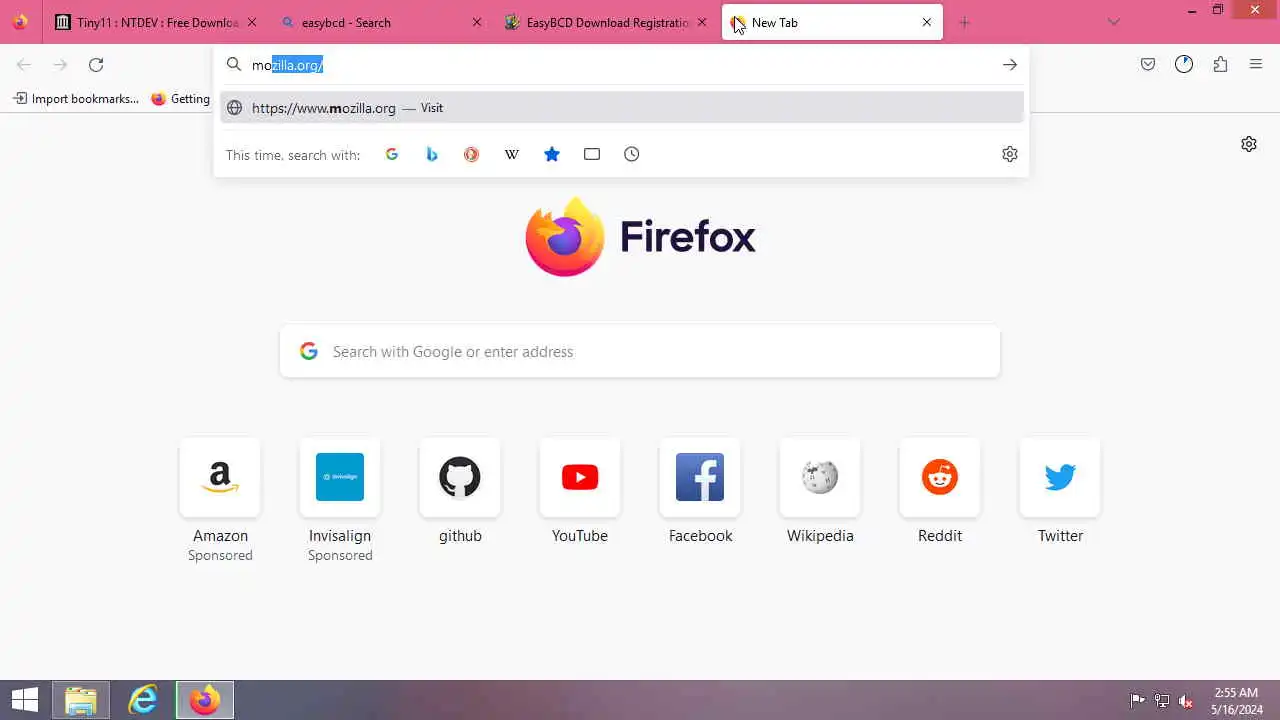Viewport: 1280px width, 720px height.
Task: Switch to EasyBCD Download Registration tab
Action: [606, 22]
